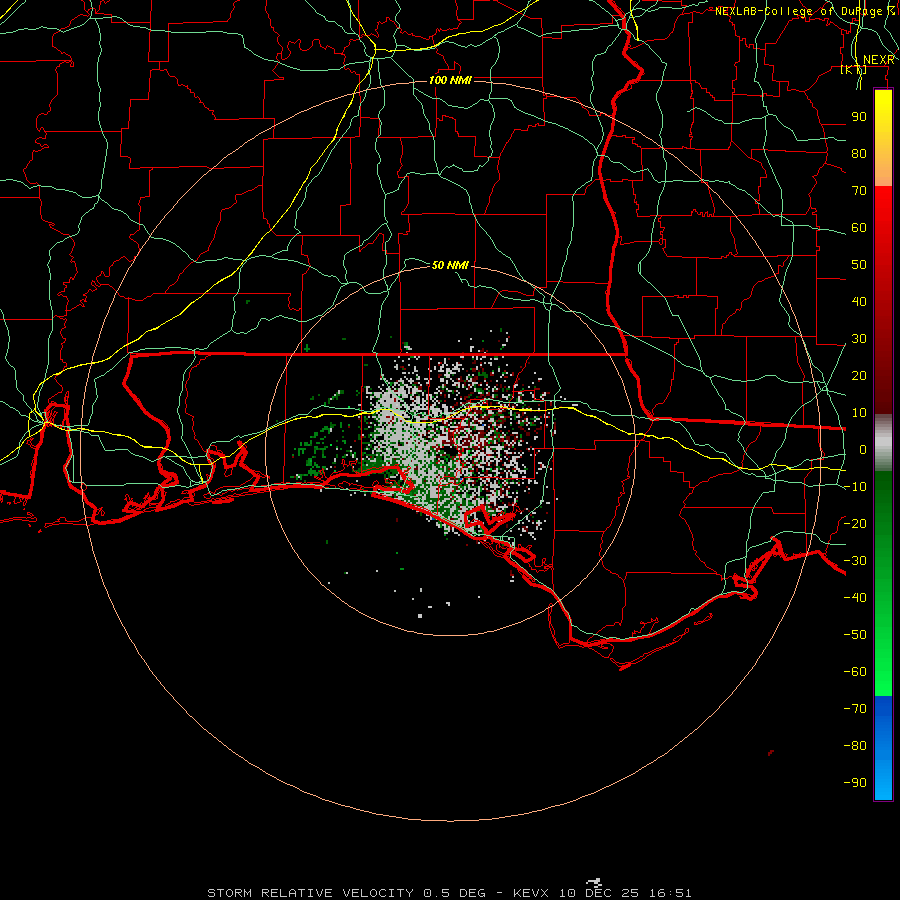Select the -30 value on velocity scale
Image resolution: width=900 pixels, height=900 pixels.
(x=855, y=561)
